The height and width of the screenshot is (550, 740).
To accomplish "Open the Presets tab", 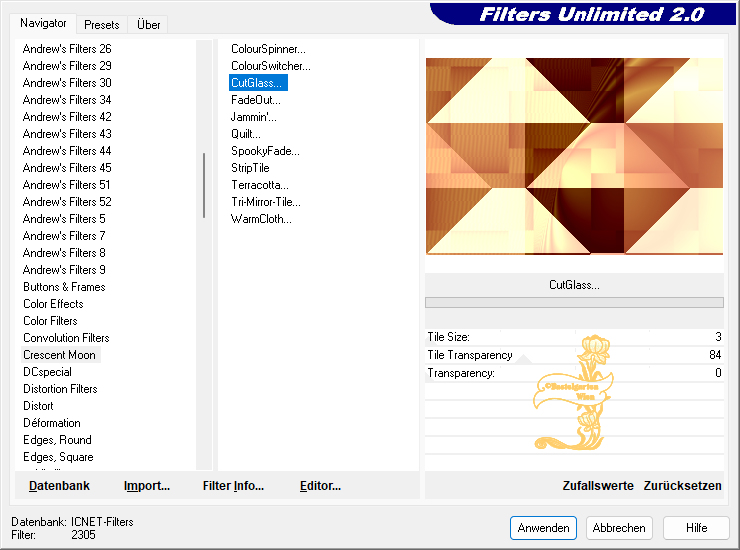I will [101, 25].
